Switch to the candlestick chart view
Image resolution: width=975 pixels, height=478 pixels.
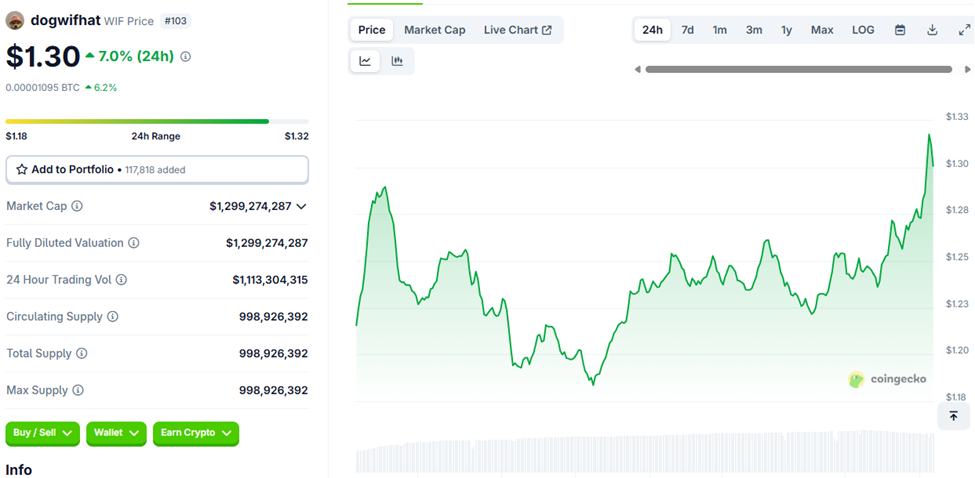coord(397,61)
